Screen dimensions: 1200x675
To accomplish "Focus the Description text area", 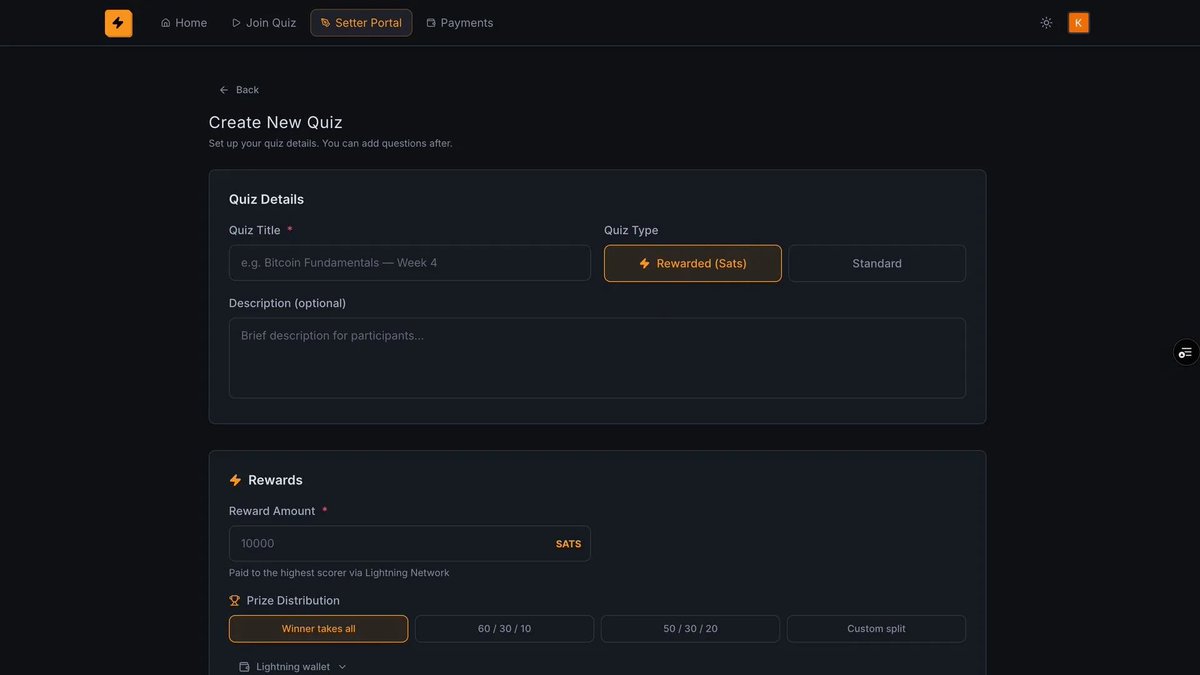I will coord(597,358).
